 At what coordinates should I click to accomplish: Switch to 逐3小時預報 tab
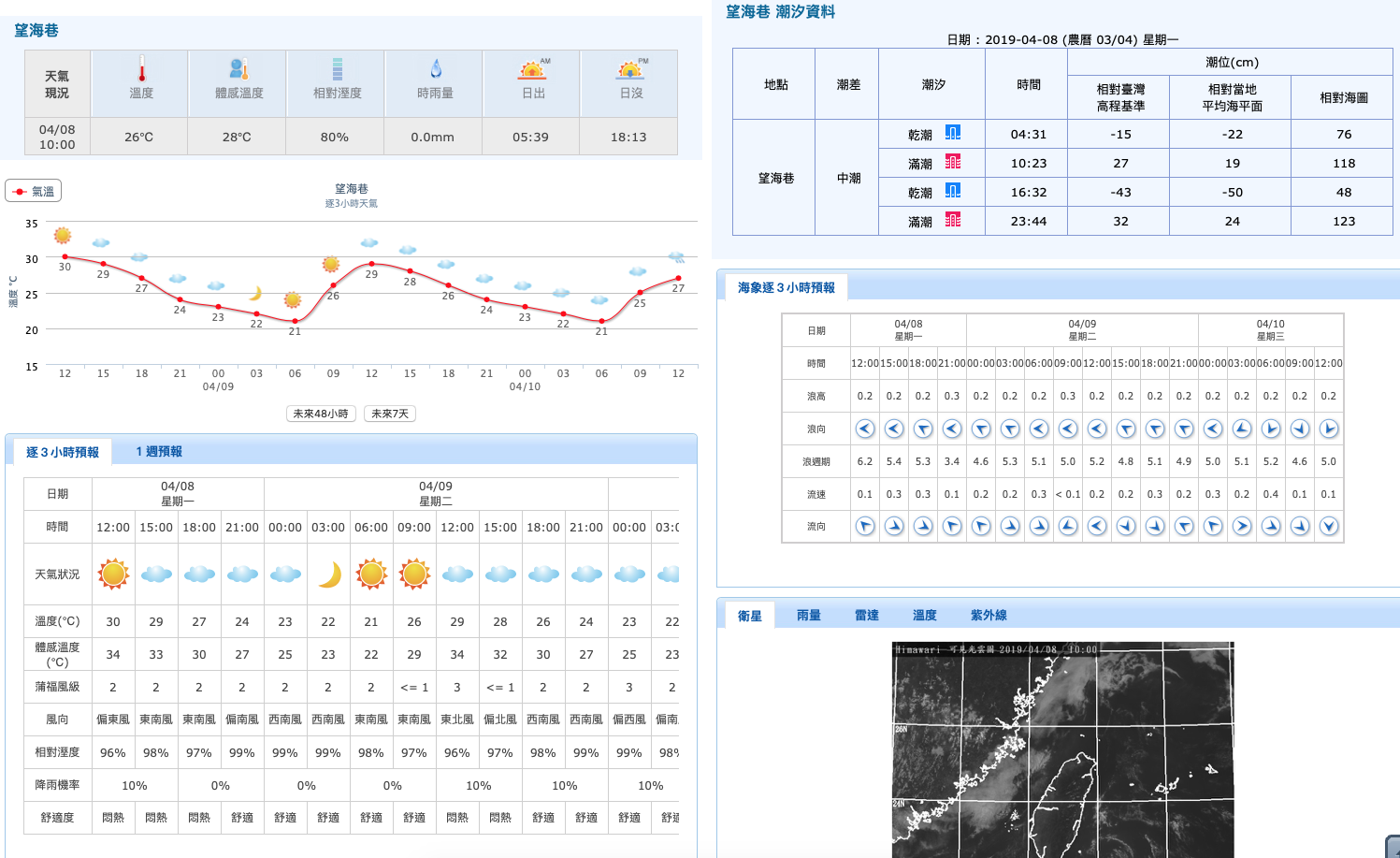63,452
